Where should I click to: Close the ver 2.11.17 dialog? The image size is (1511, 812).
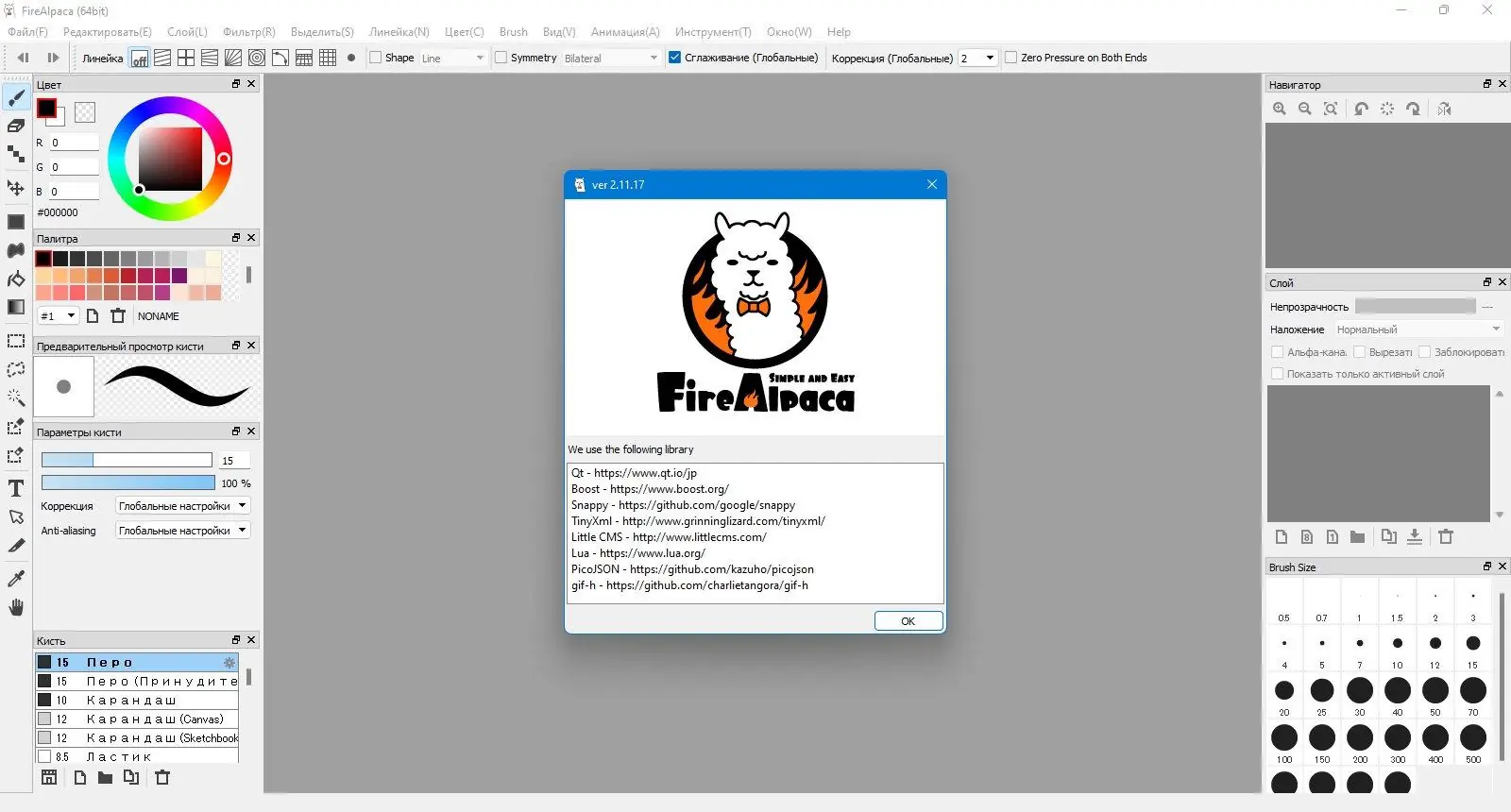coord(932,184)
